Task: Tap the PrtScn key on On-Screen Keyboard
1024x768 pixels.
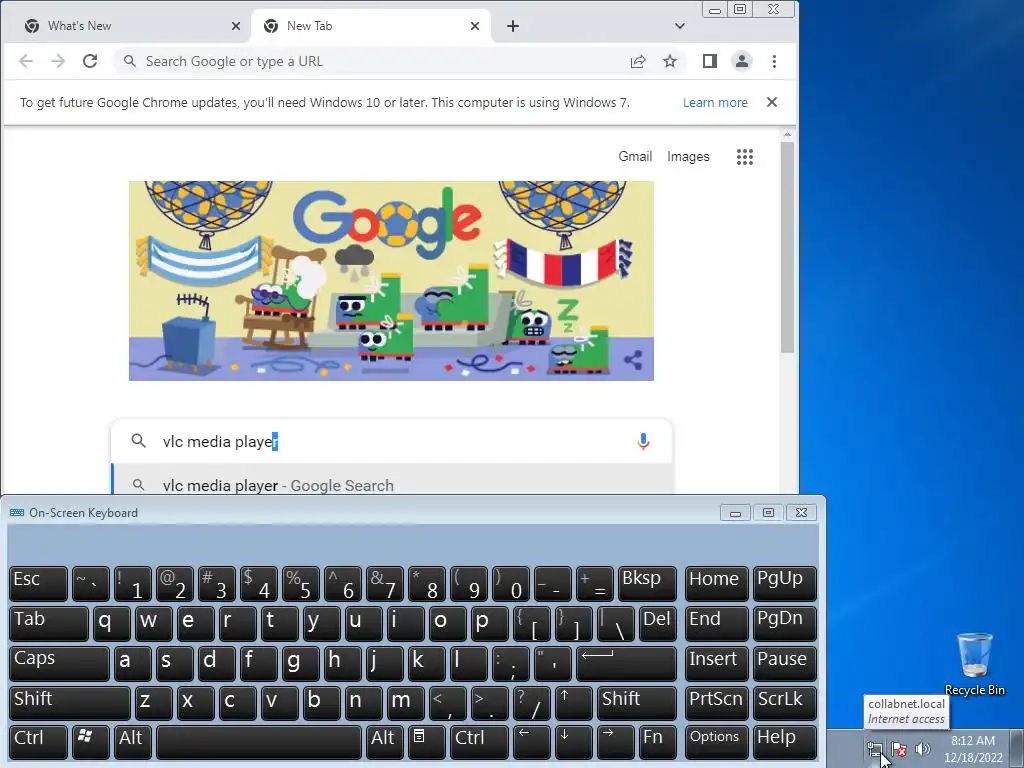Action: coord(716,703)
